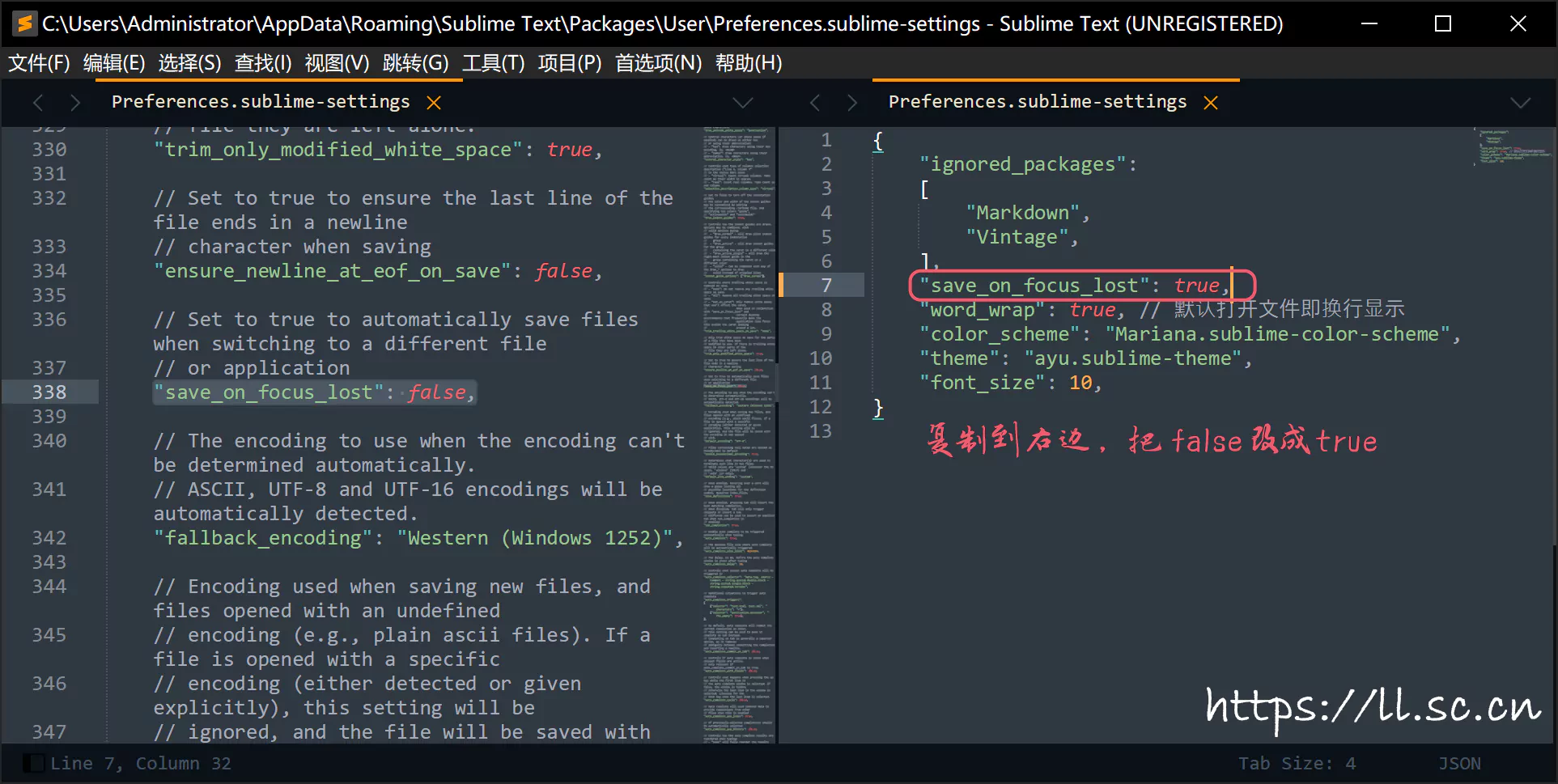Image resolution: width=1558 pixels, height=784 pixels.
Task: Click right pane previous-tab arrow
Action: [815, 103]
